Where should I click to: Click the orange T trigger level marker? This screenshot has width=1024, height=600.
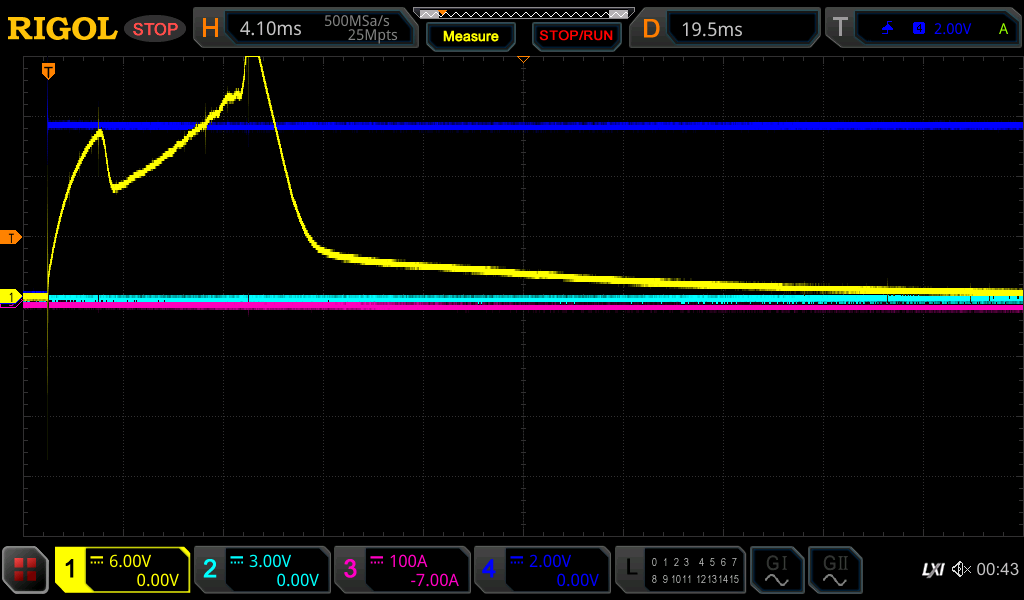tap(11, 237)
